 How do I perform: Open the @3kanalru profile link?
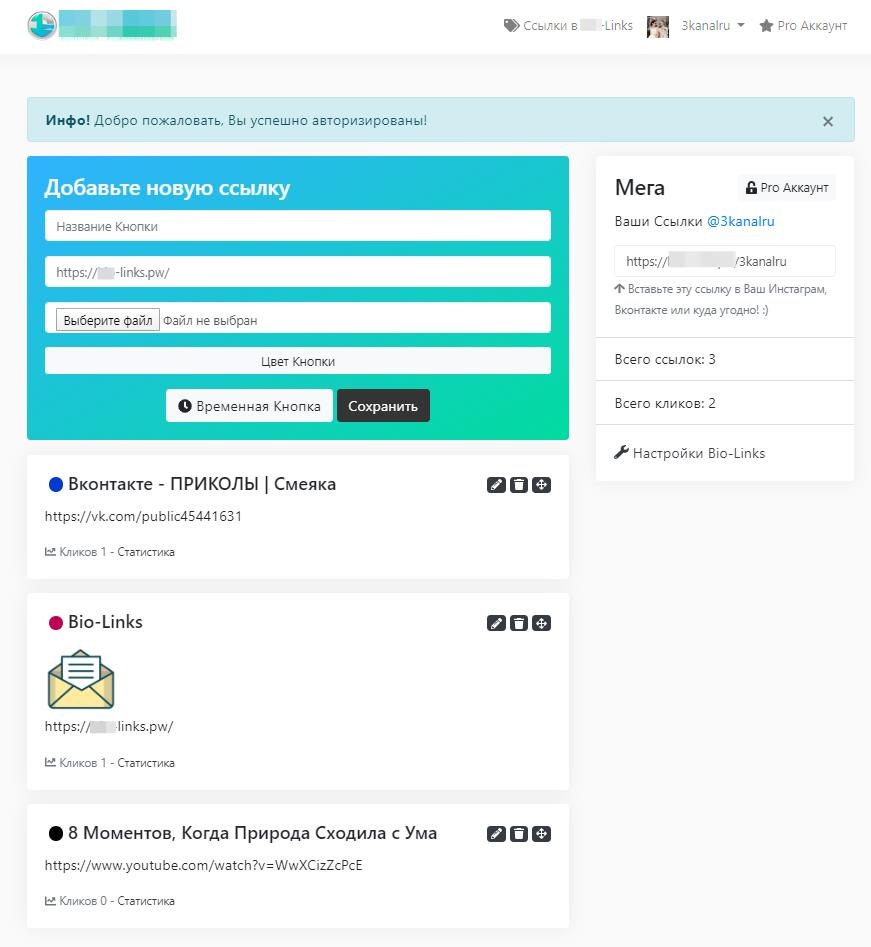(x=741, y=221)
